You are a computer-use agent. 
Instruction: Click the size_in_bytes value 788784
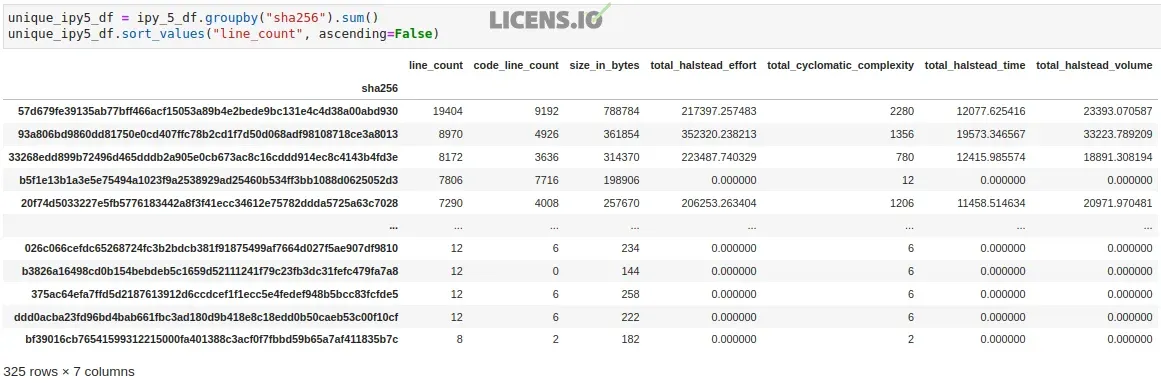tap(620, 111)
